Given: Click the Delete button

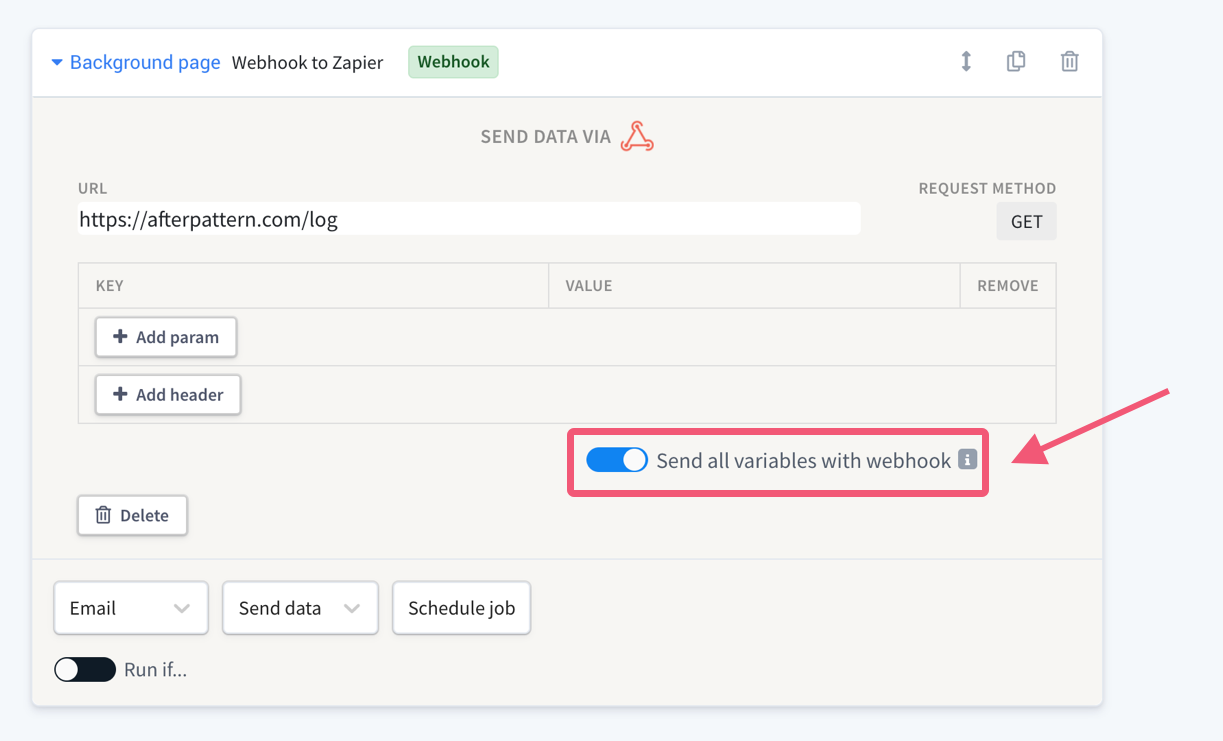Looking at the screenshot, I should (132, 516).
